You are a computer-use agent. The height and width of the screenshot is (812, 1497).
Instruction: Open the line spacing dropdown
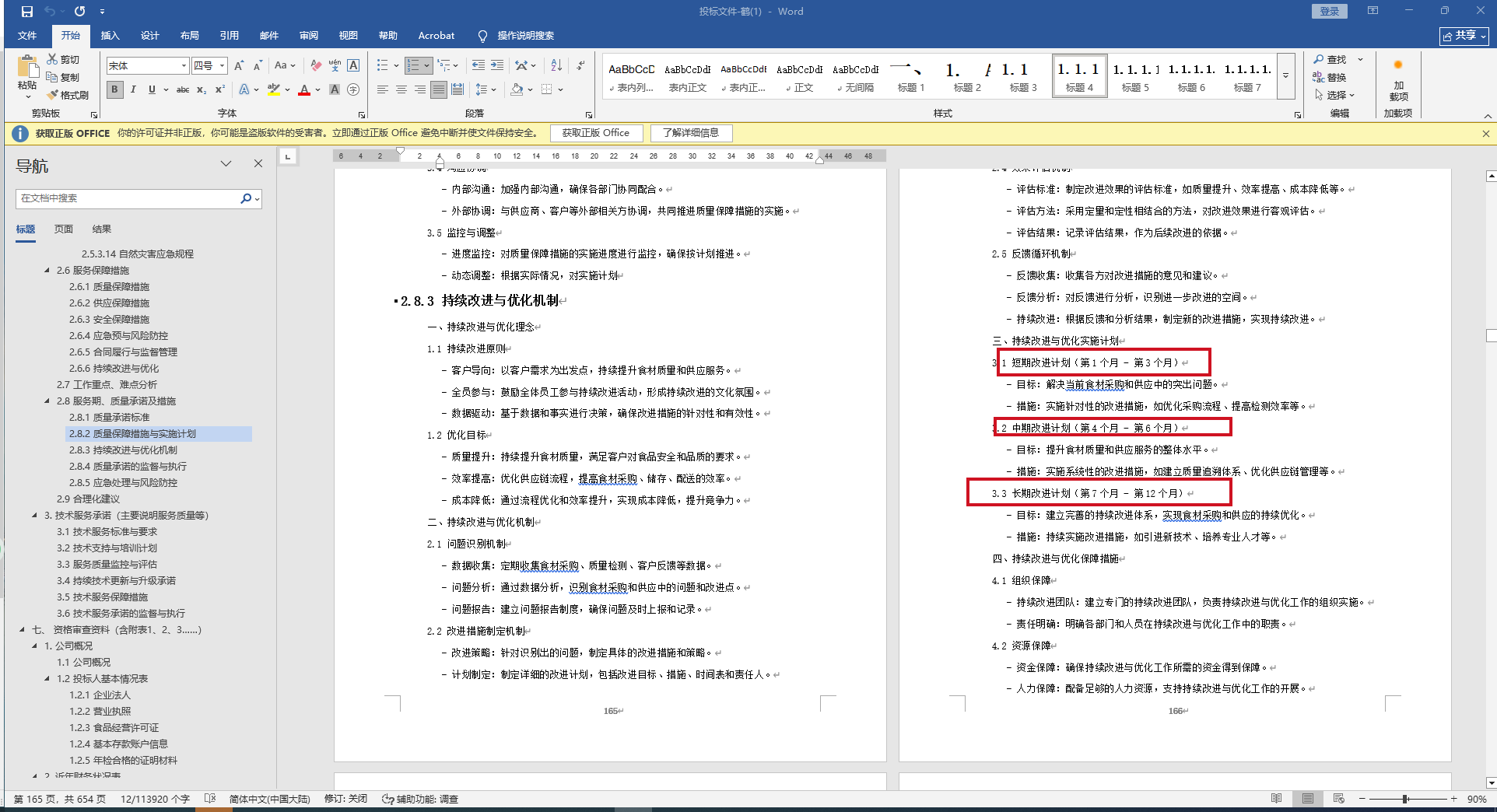click(486, 90)
